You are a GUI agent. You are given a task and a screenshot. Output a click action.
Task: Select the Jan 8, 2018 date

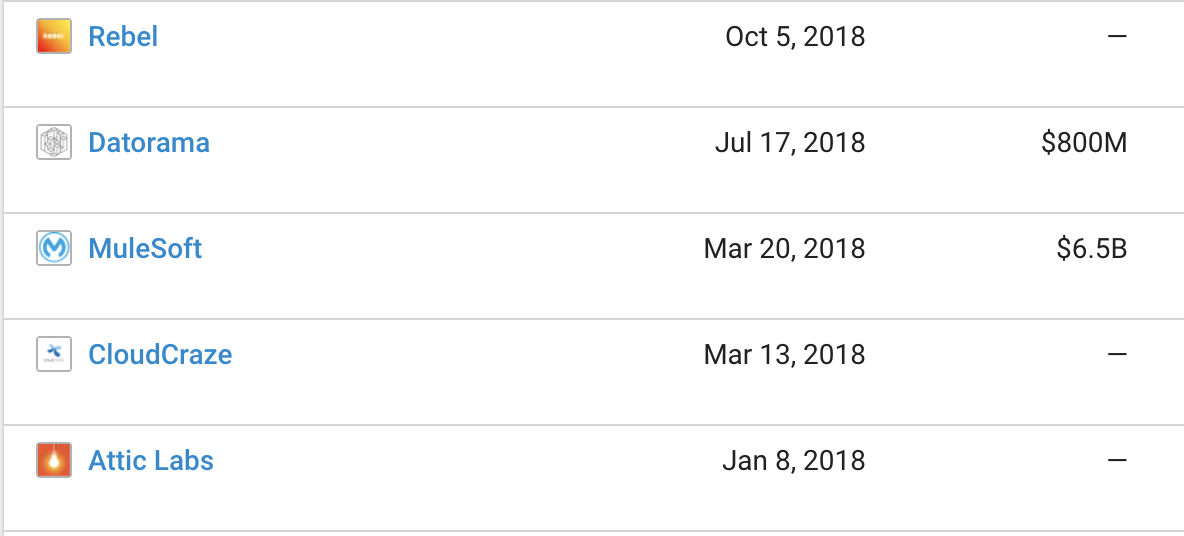pyautogui.click(x=793, y=460)
